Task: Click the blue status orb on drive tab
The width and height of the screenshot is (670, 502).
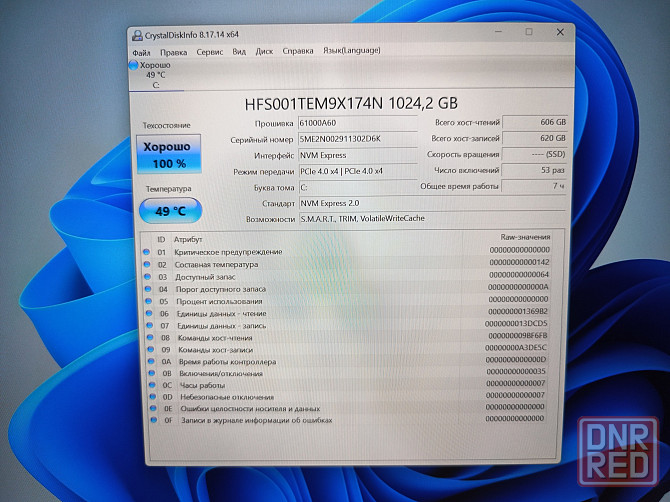Action: point(133,65)
